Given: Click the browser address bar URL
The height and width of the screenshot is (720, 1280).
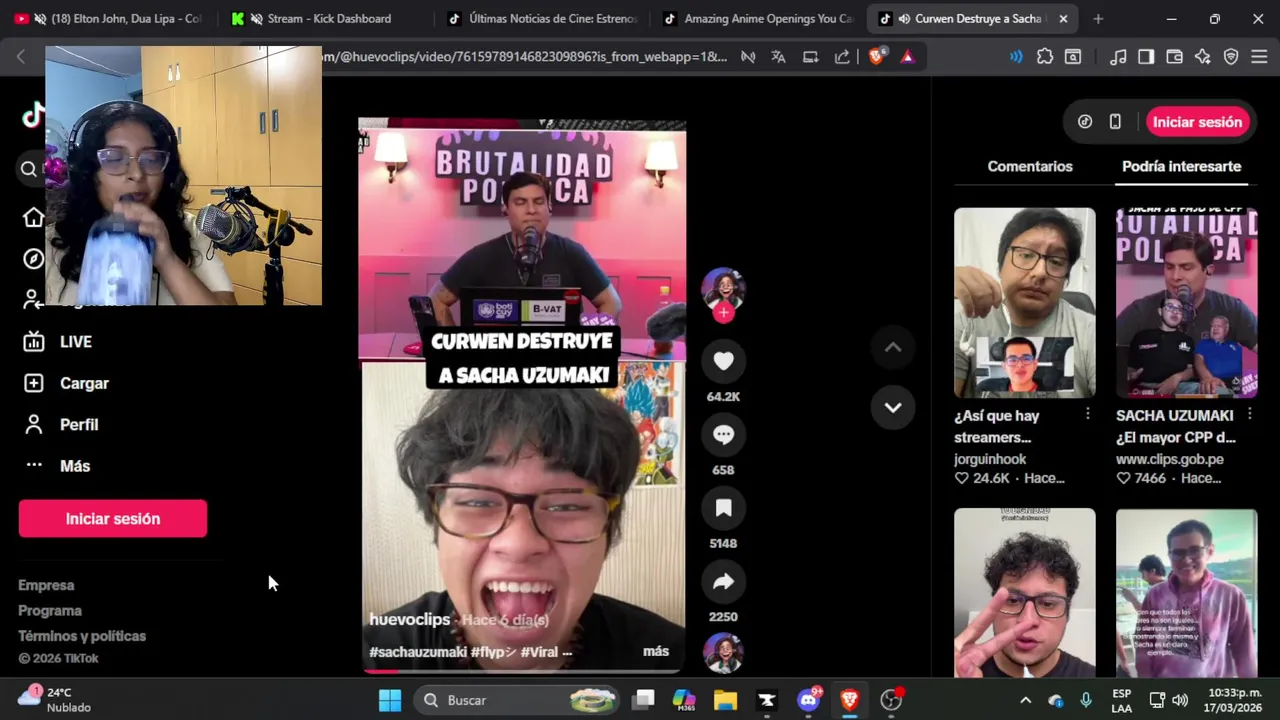Looking at the screenshot, I should coord(525,57).
